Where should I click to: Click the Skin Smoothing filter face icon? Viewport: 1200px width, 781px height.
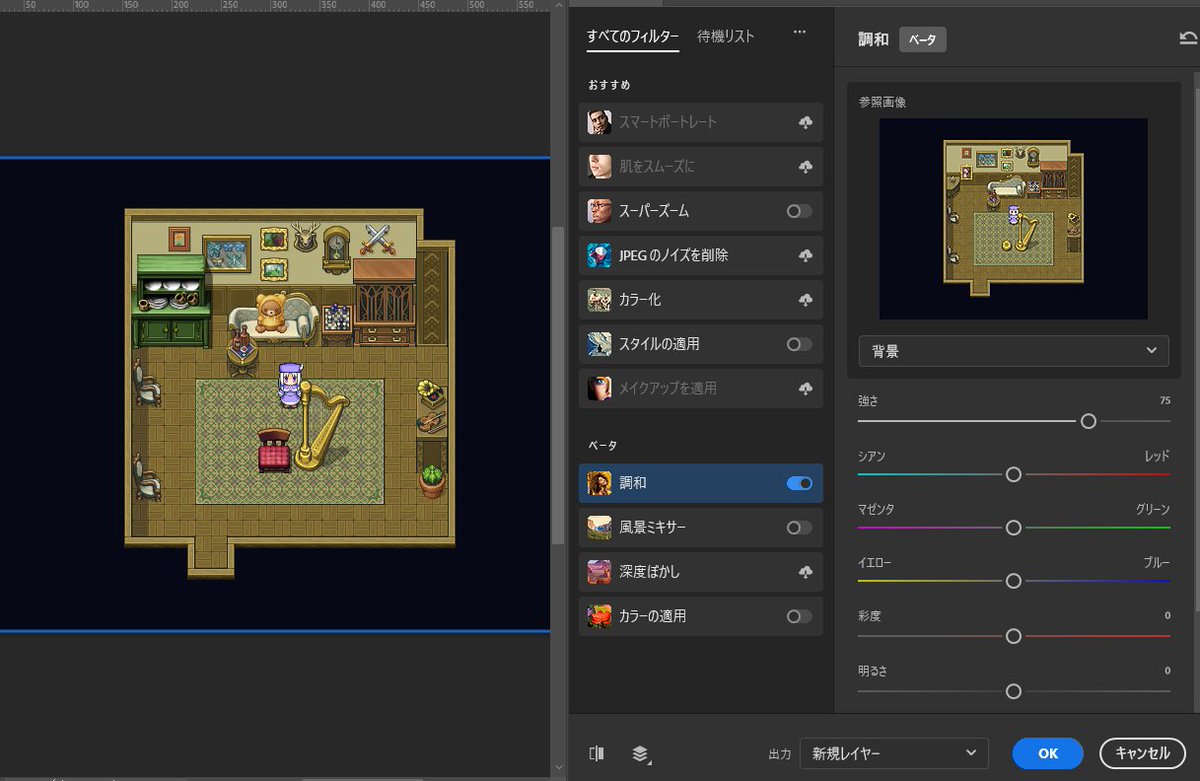point(599,166)
